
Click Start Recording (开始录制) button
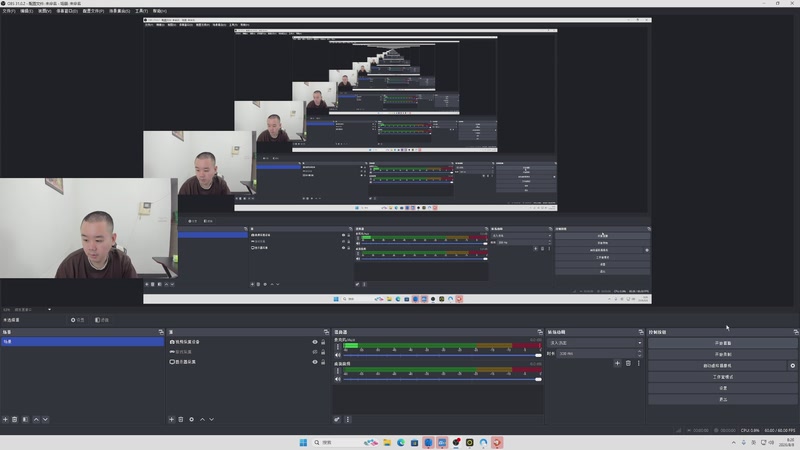pos(722,354)
